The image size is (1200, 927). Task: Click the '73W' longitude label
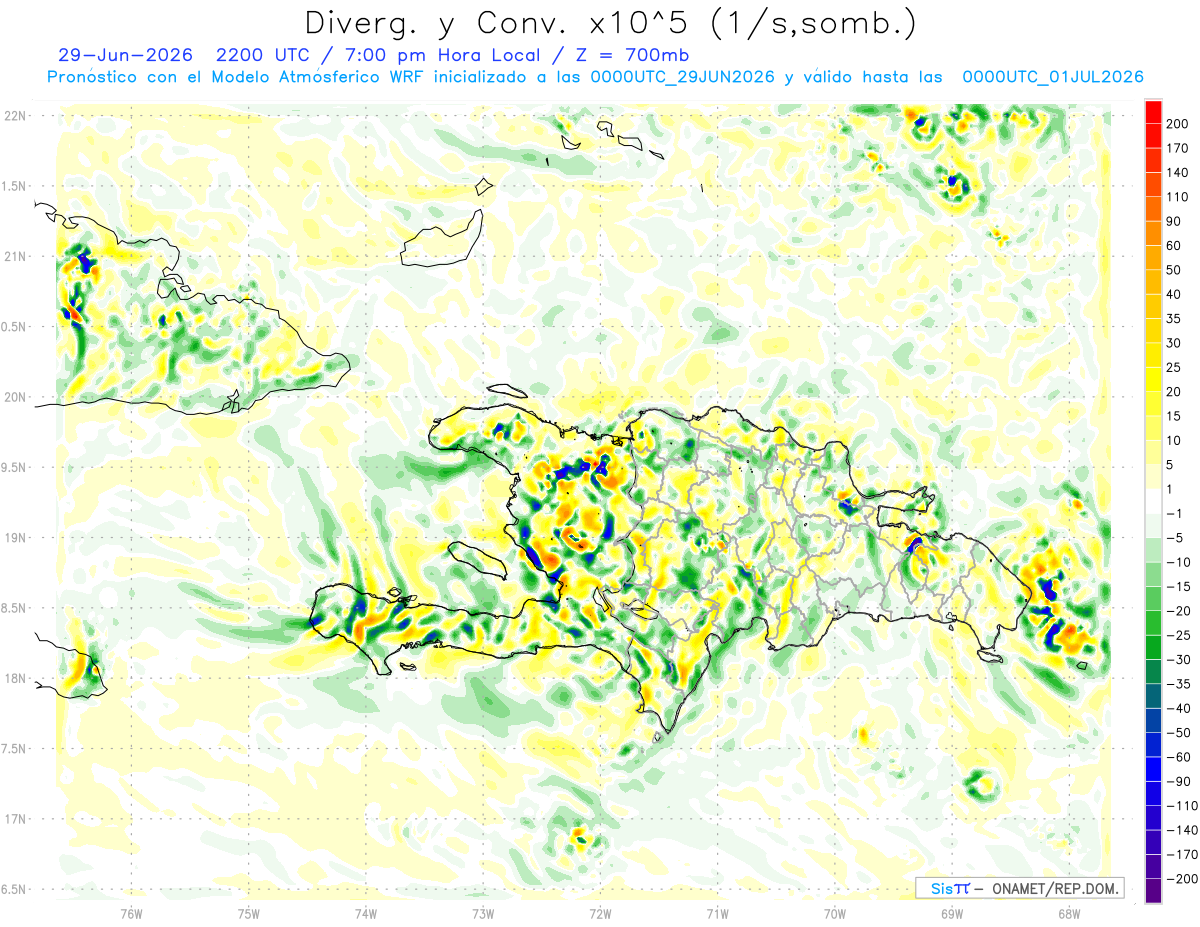pos(483,913)
